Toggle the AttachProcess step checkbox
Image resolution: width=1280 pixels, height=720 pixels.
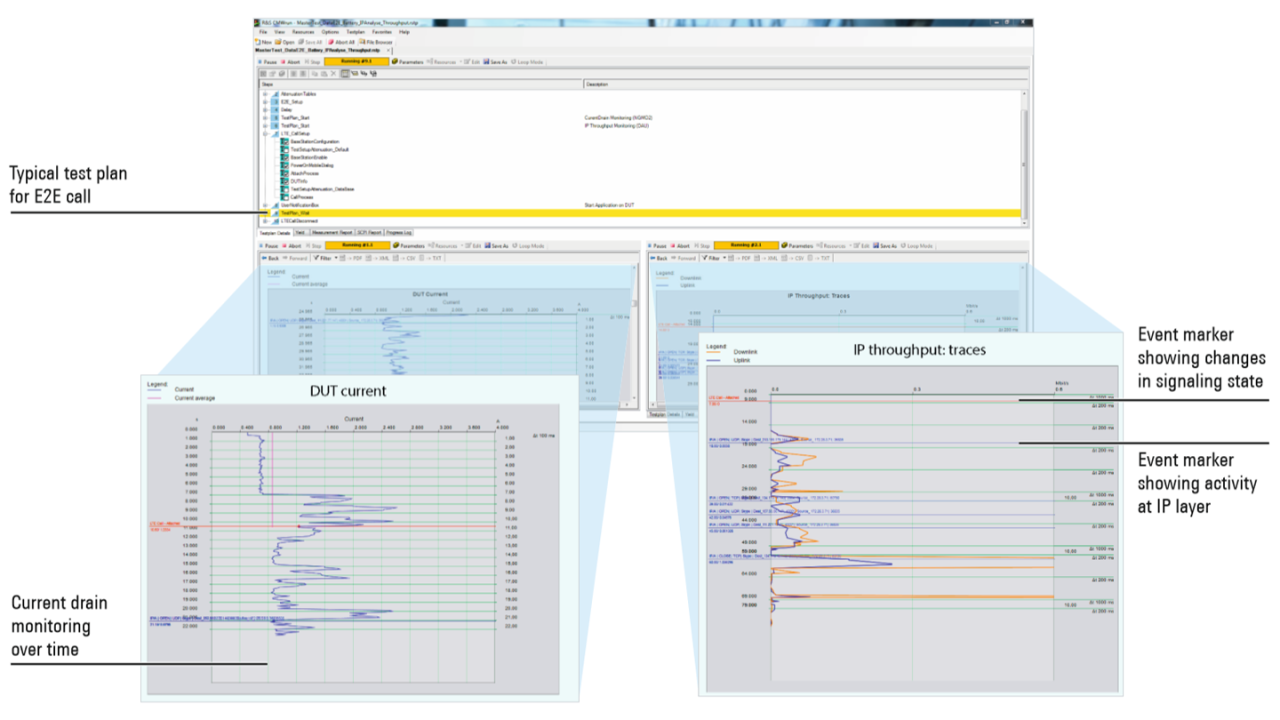[x=285, y=173]
